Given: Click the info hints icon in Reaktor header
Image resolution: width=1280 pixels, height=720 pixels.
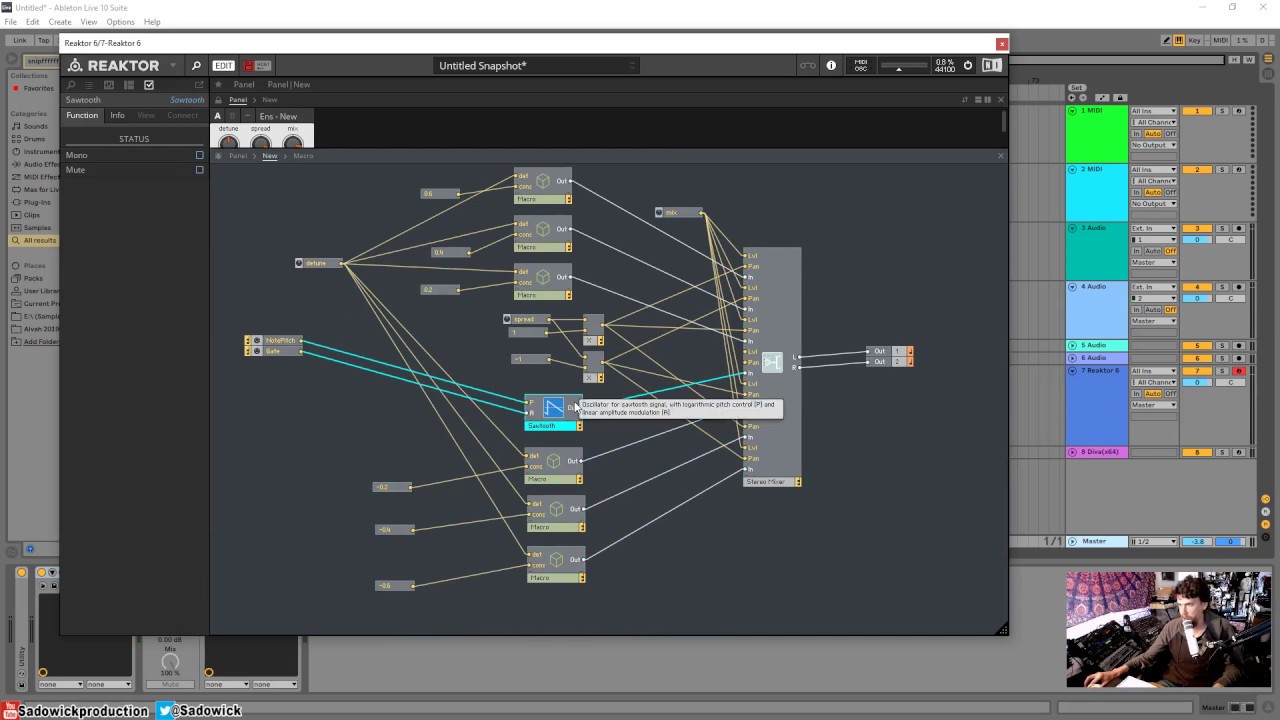Looking at the screenshot, I should (x=831, y=66).
